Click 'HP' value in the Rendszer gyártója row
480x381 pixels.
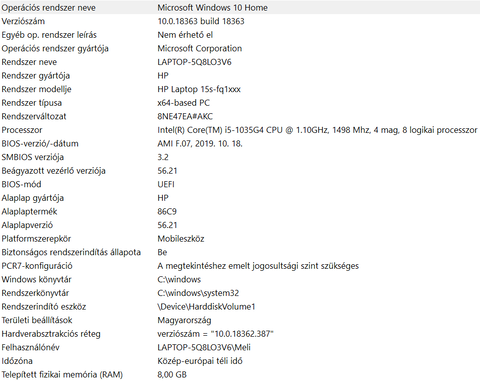point(163,76)
